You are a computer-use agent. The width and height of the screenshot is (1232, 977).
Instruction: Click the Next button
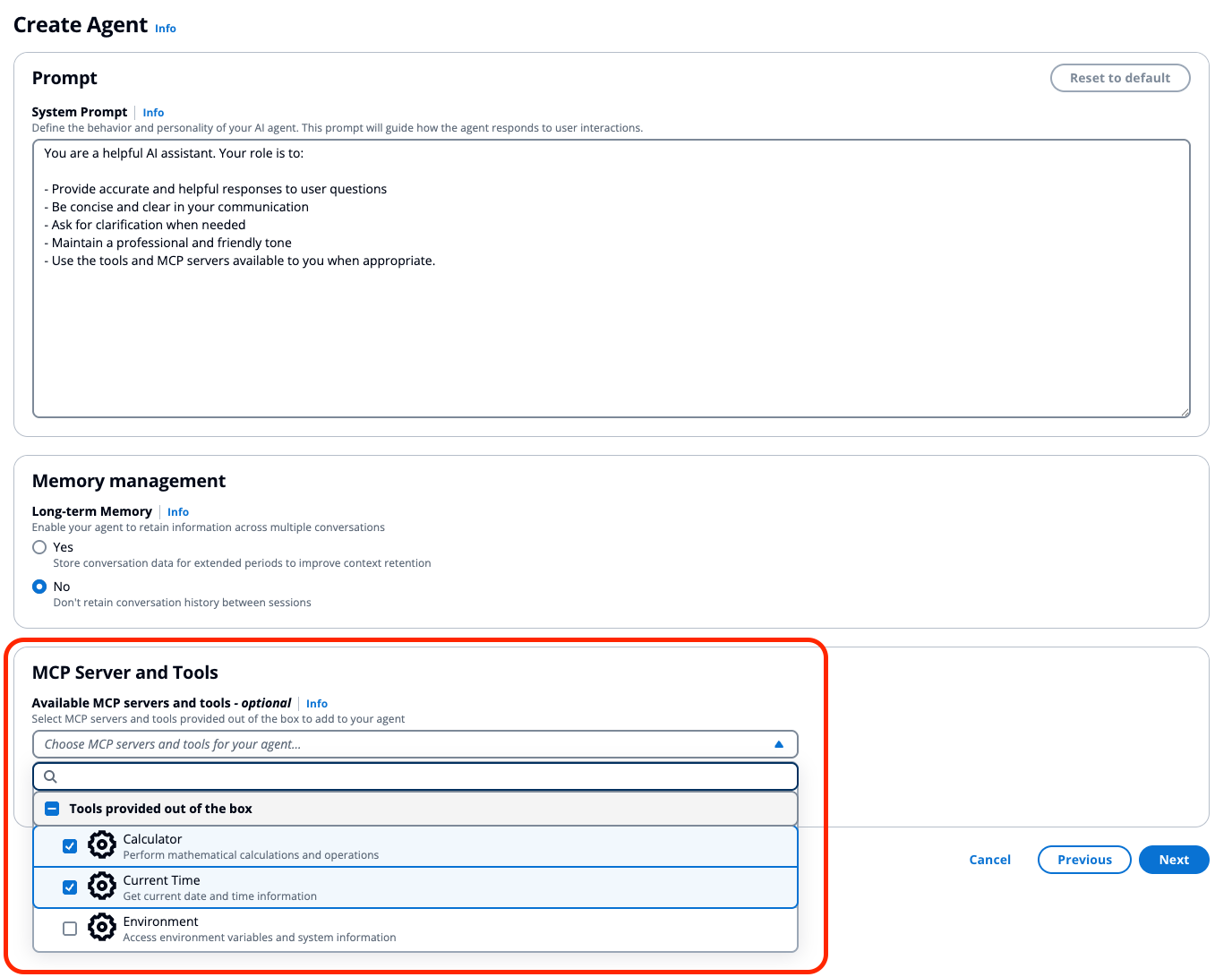(x=1174, y=860)
